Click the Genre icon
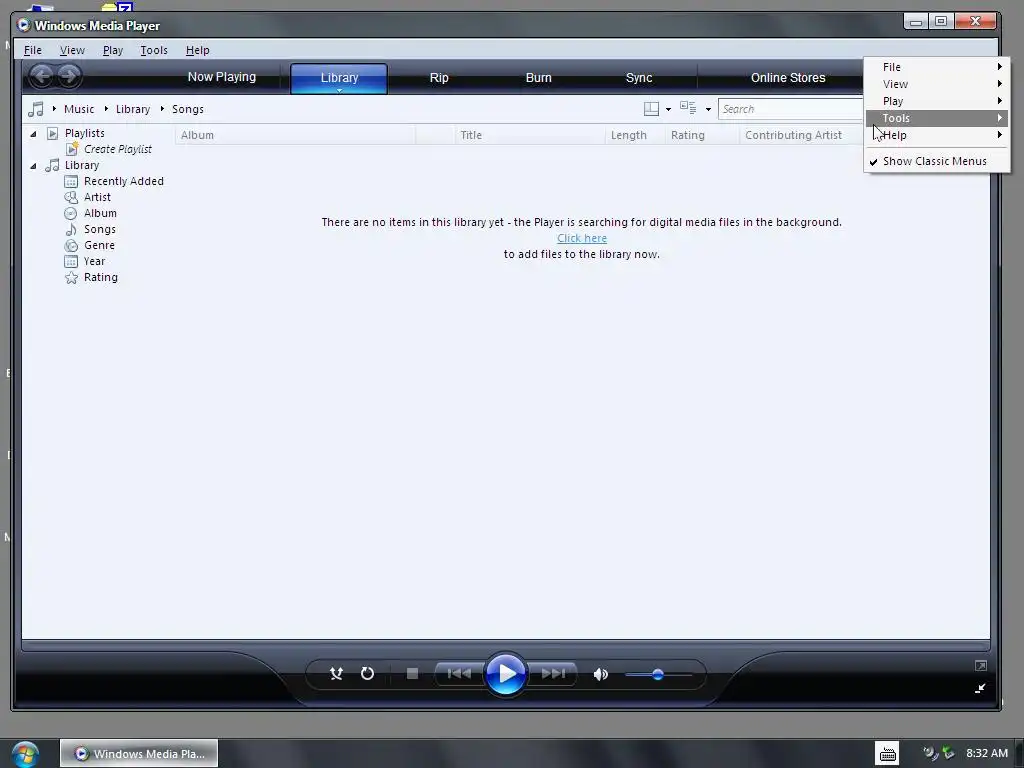The height and width of the screenshot is (768, 1024). coord(71,246)
